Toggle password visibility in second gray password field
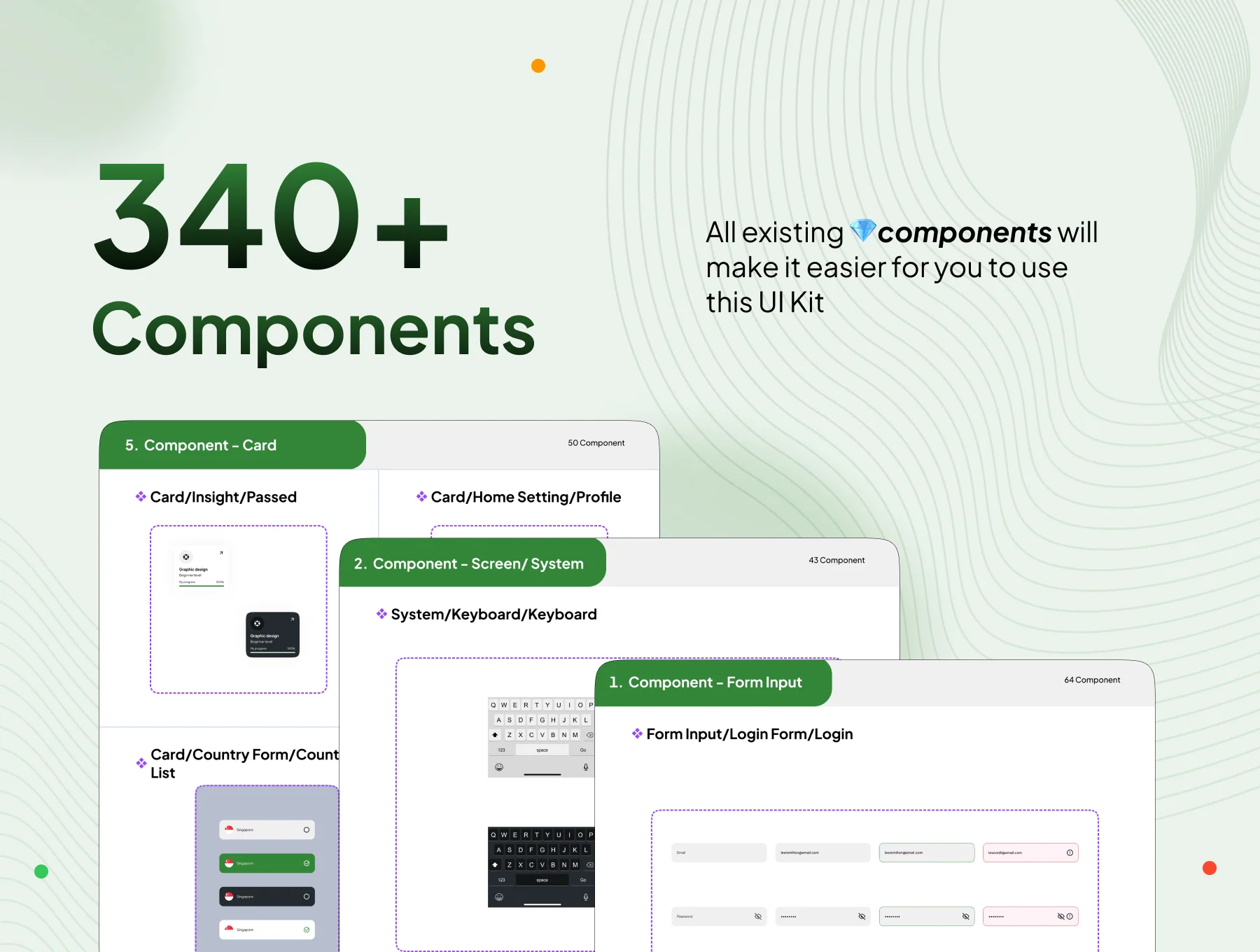 point(862,916)
